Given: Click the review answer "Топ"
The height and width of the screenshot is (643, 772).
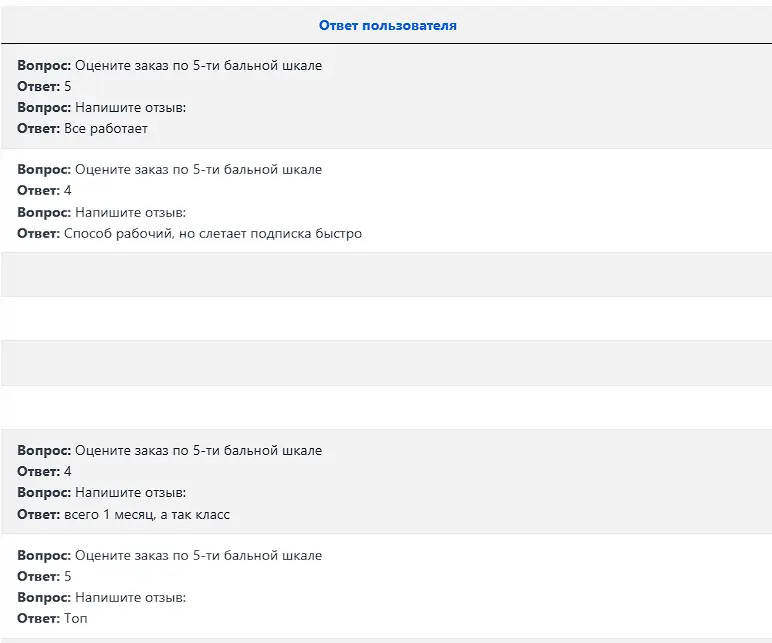Looking at the screenshot, I should point(76,618).
